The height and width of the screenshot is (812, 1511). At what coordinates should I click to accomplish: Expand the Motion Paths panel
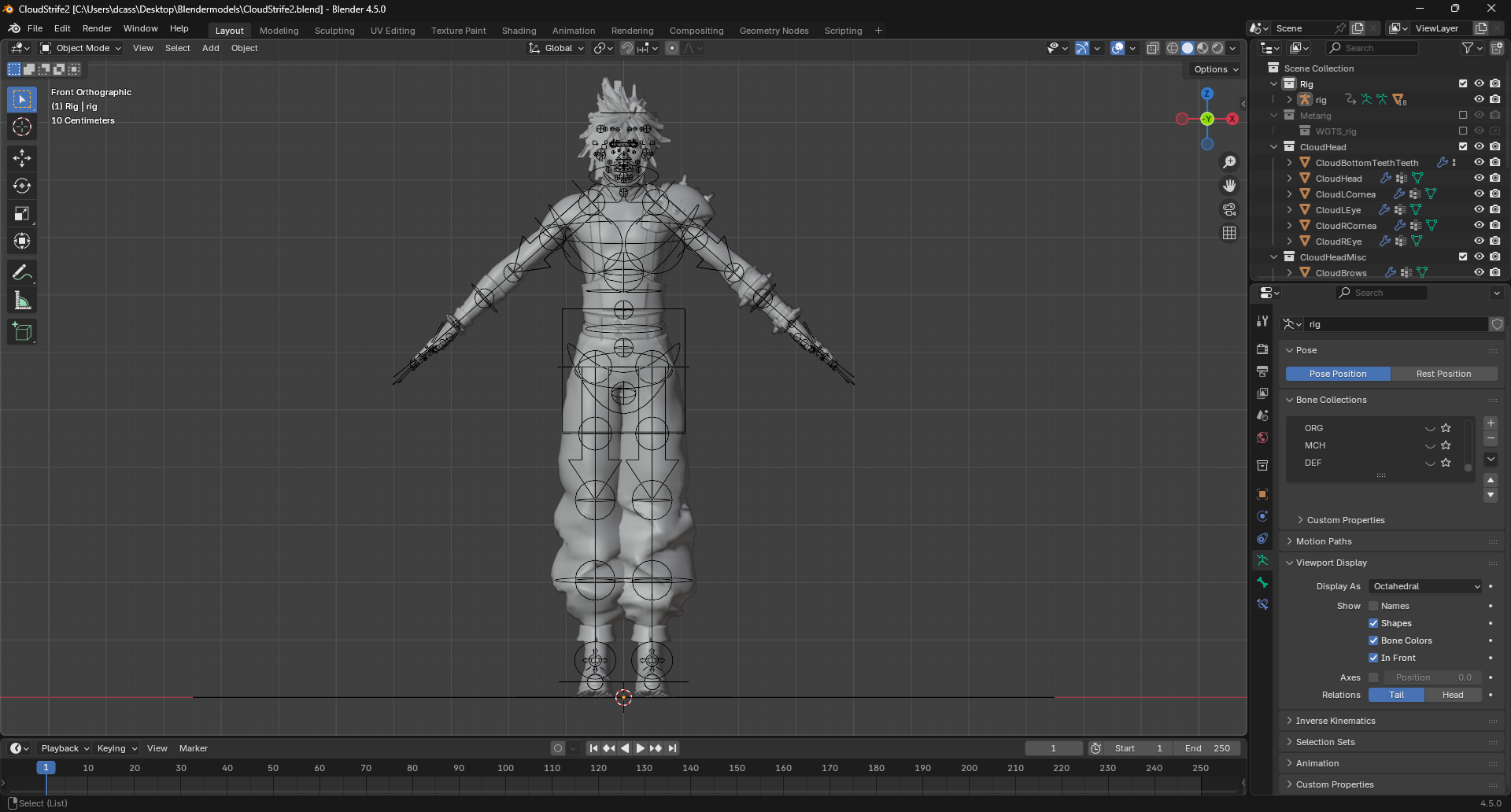(1324, 541)
